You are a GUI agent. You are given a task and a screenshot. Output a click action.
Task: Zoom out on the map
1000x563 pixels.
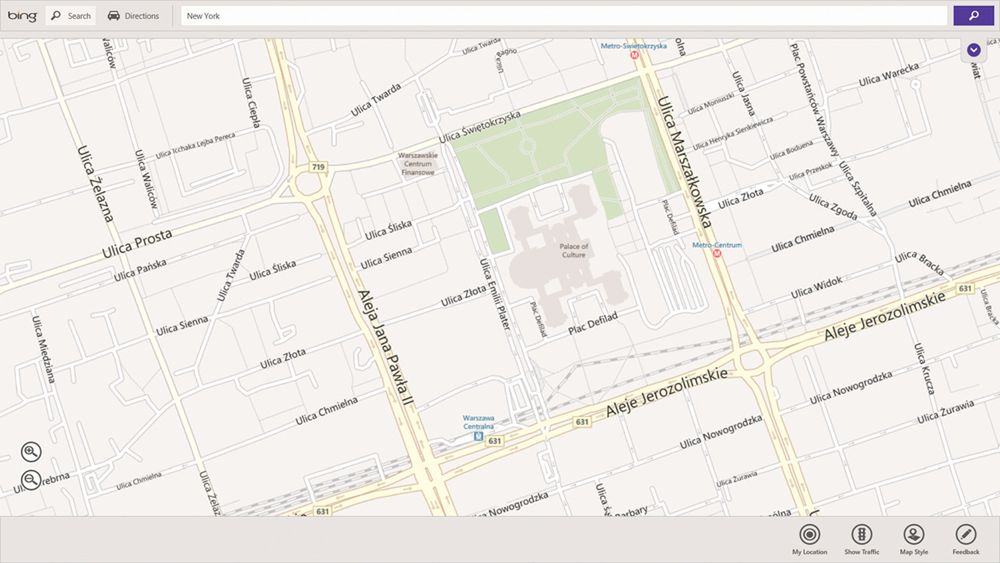[x=31, y=479]
